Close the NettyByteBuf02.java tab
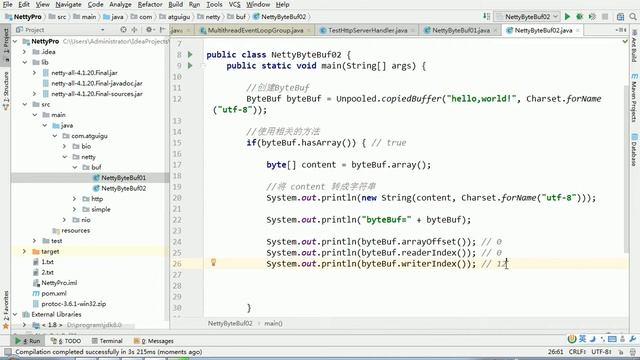The width and height of the screenshot is (640, 360). click(578, 30)
